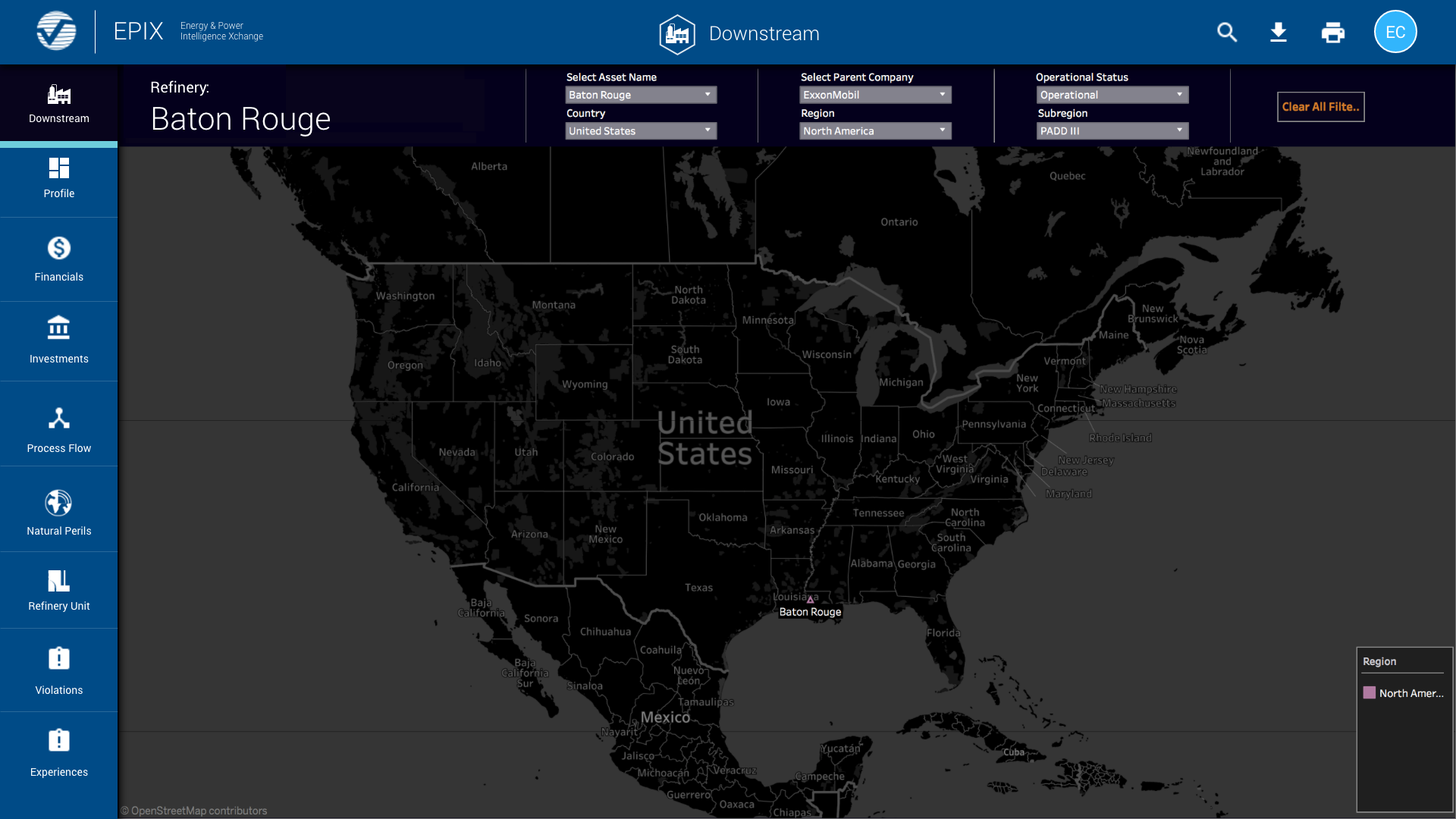Select the Investments menu label
This screenshot has height=819, width=1456.
point(59,359)
